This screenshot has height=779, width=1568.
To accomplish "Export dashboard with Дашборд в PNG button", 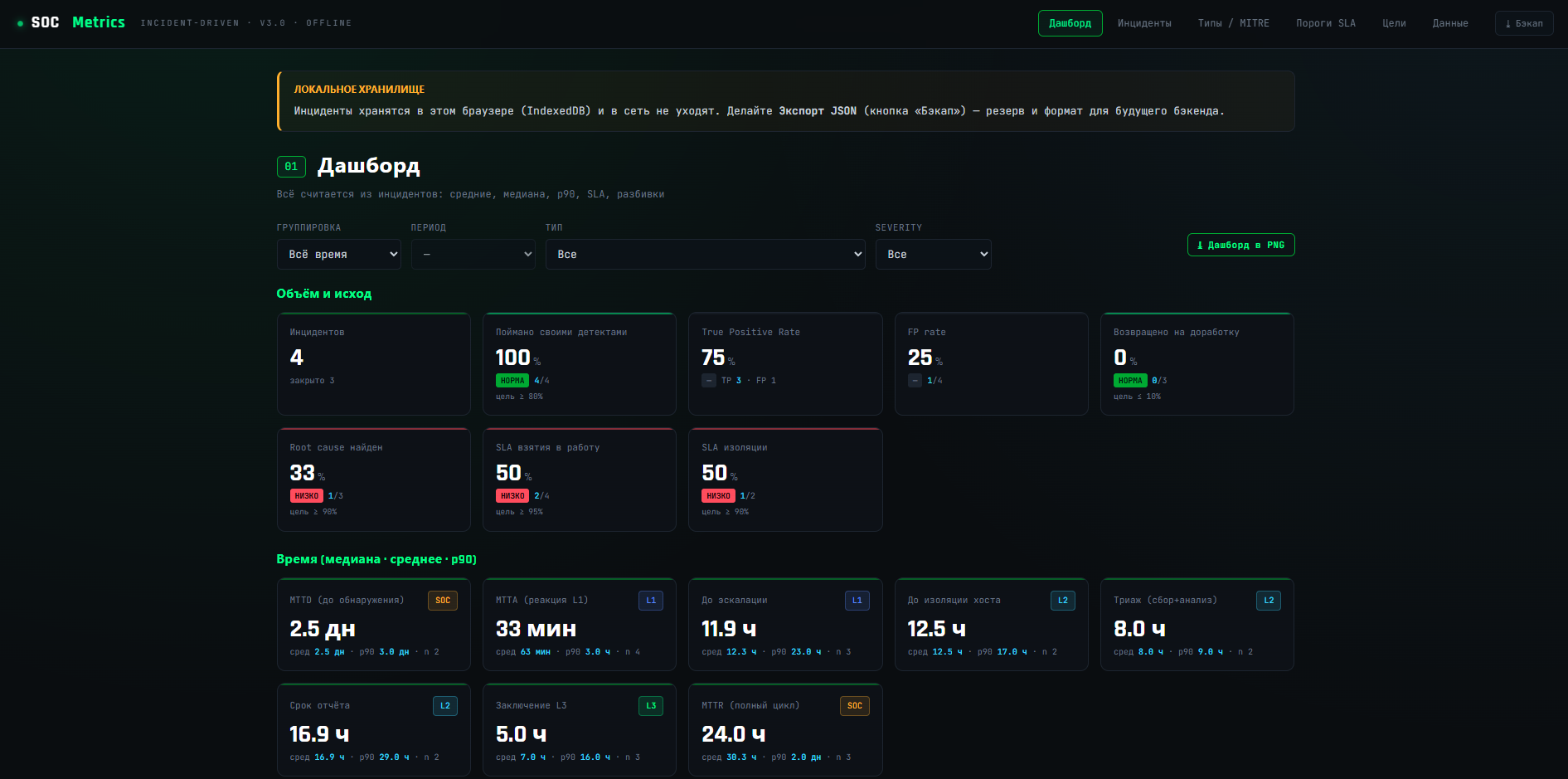I will (x=1240, y=245).
